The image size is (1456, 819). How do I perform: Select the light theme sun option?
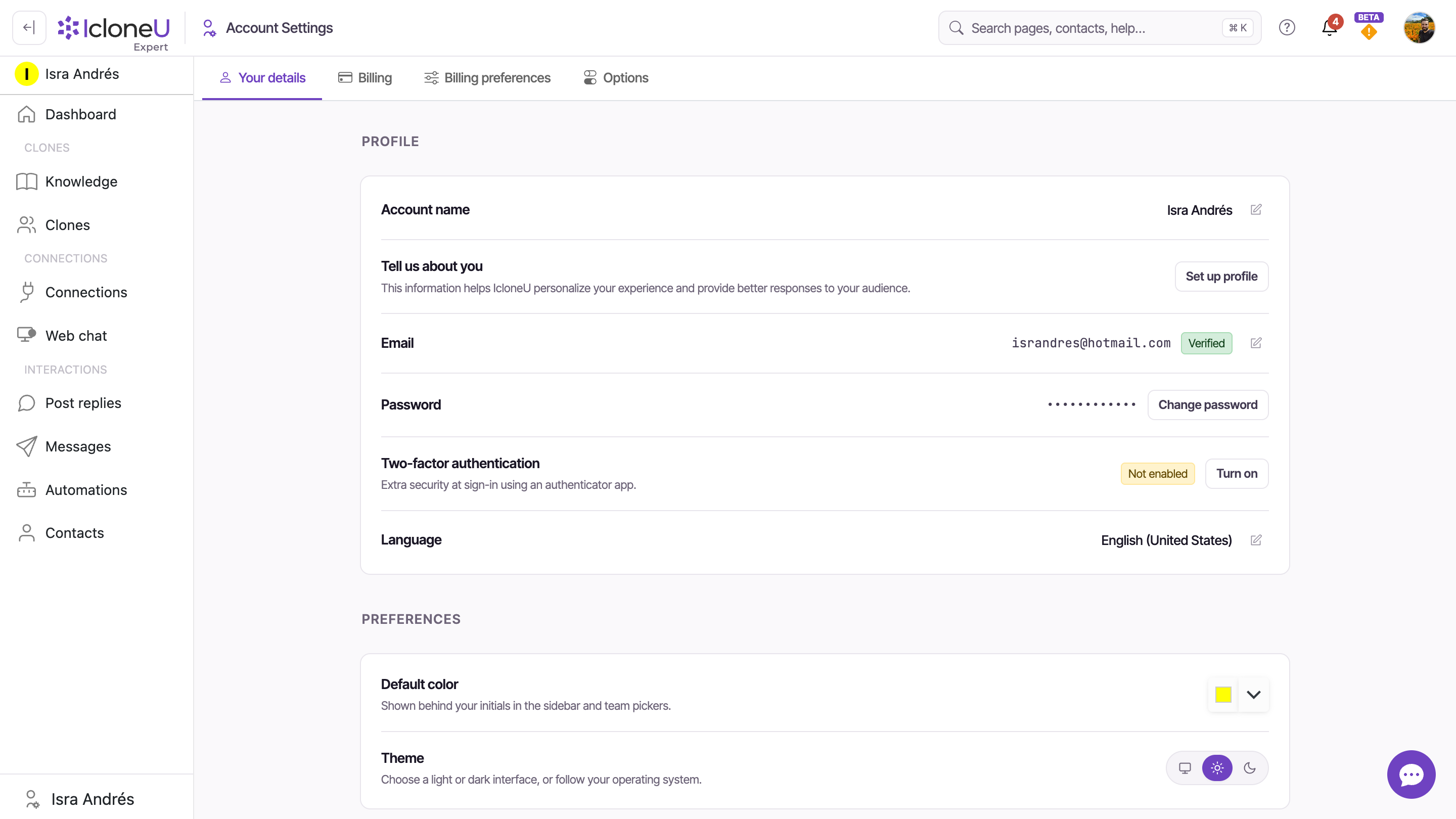(x=1217, y=768)
